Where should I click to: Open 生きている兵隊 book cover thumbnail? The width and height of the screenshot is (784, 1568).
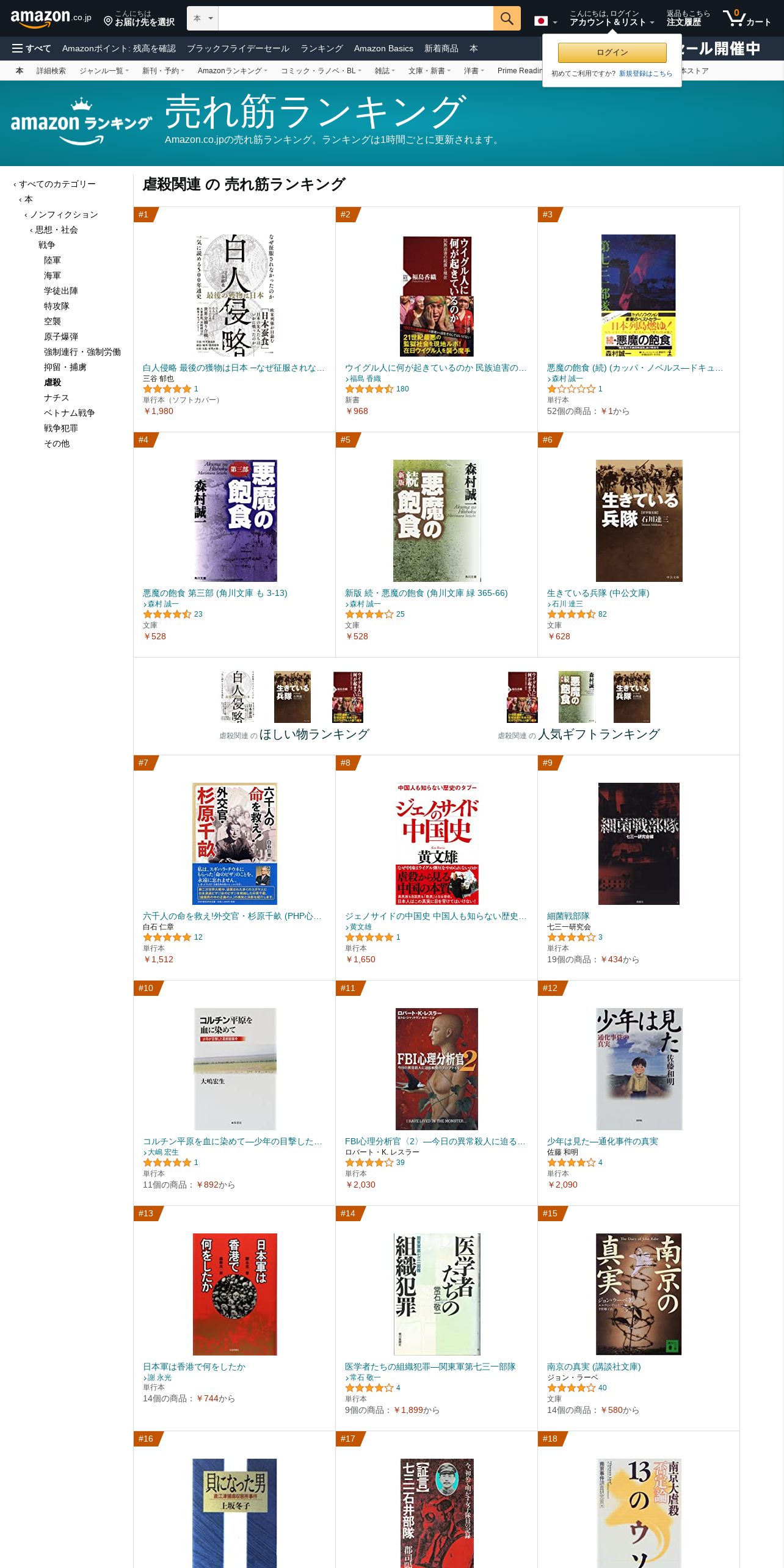[x=639, y=521]
